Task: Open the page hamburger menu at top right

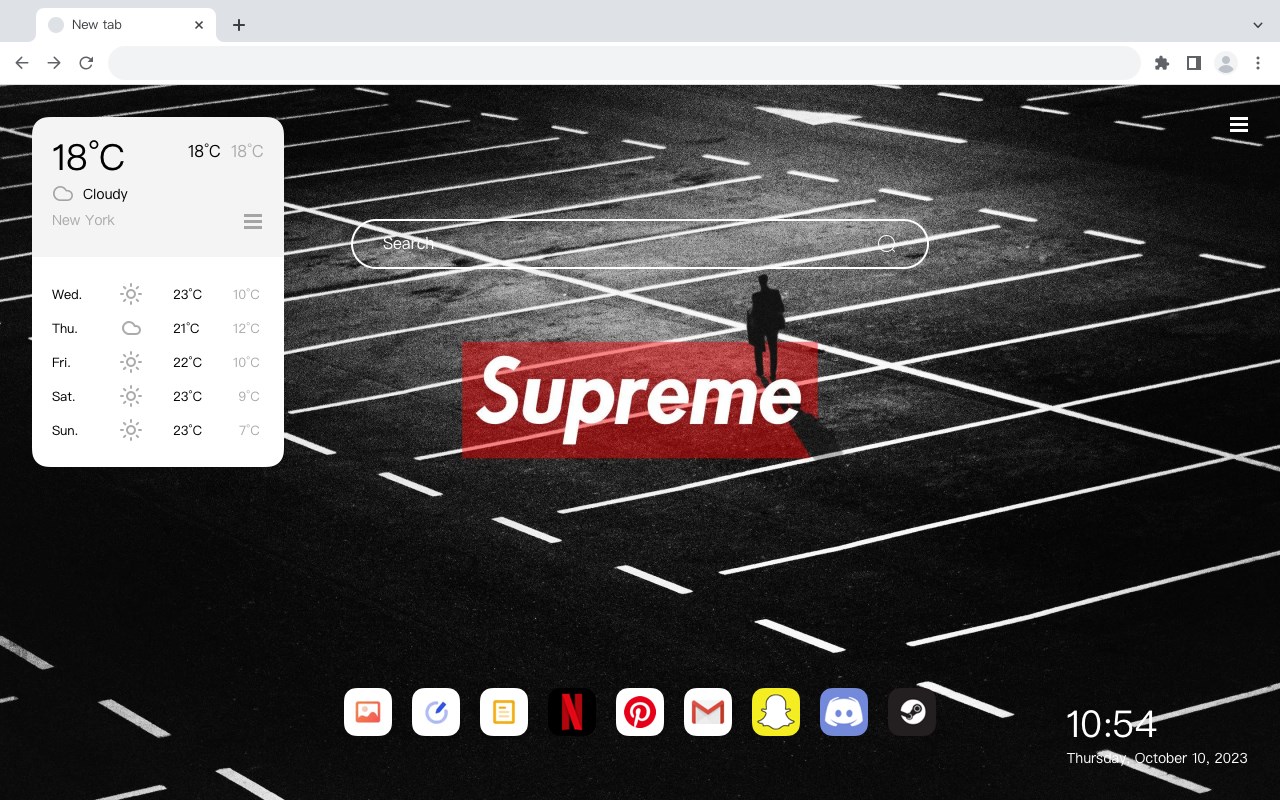Action: coord(1239,124)
